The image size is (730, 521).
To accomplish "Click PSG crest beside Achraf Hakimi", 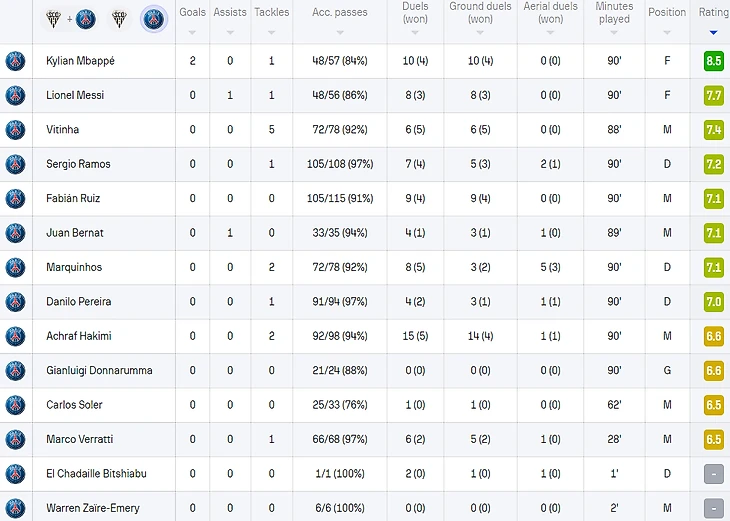I will (x=15, y=336).
